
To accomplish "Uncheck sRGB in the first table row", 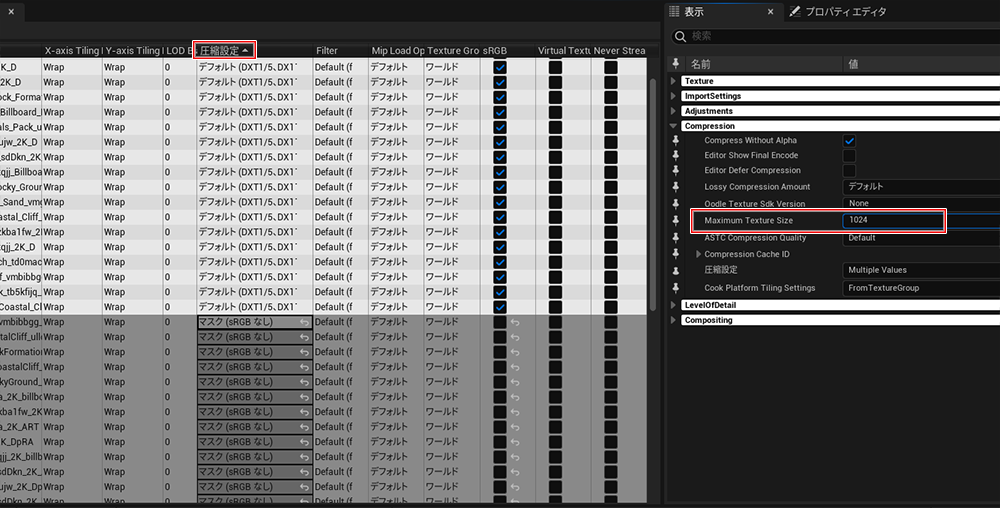I will coord(500,67).
